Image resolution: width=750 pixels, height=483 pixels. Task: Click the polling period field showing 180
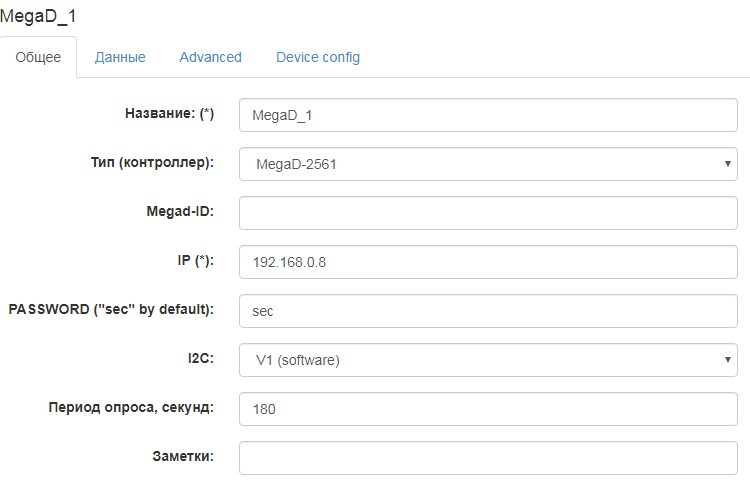coord(488,409)
